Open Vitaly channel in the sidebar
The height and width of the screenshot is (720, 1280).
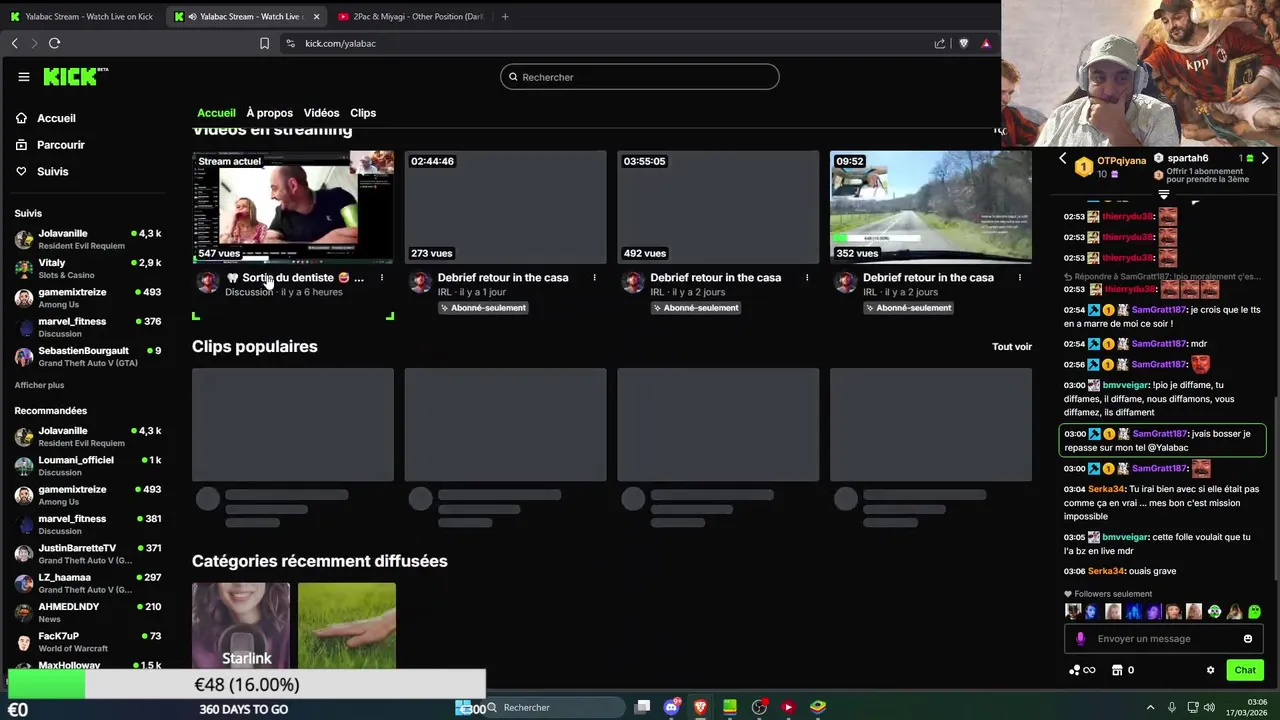pyautogui.click(x=88, y=268)
